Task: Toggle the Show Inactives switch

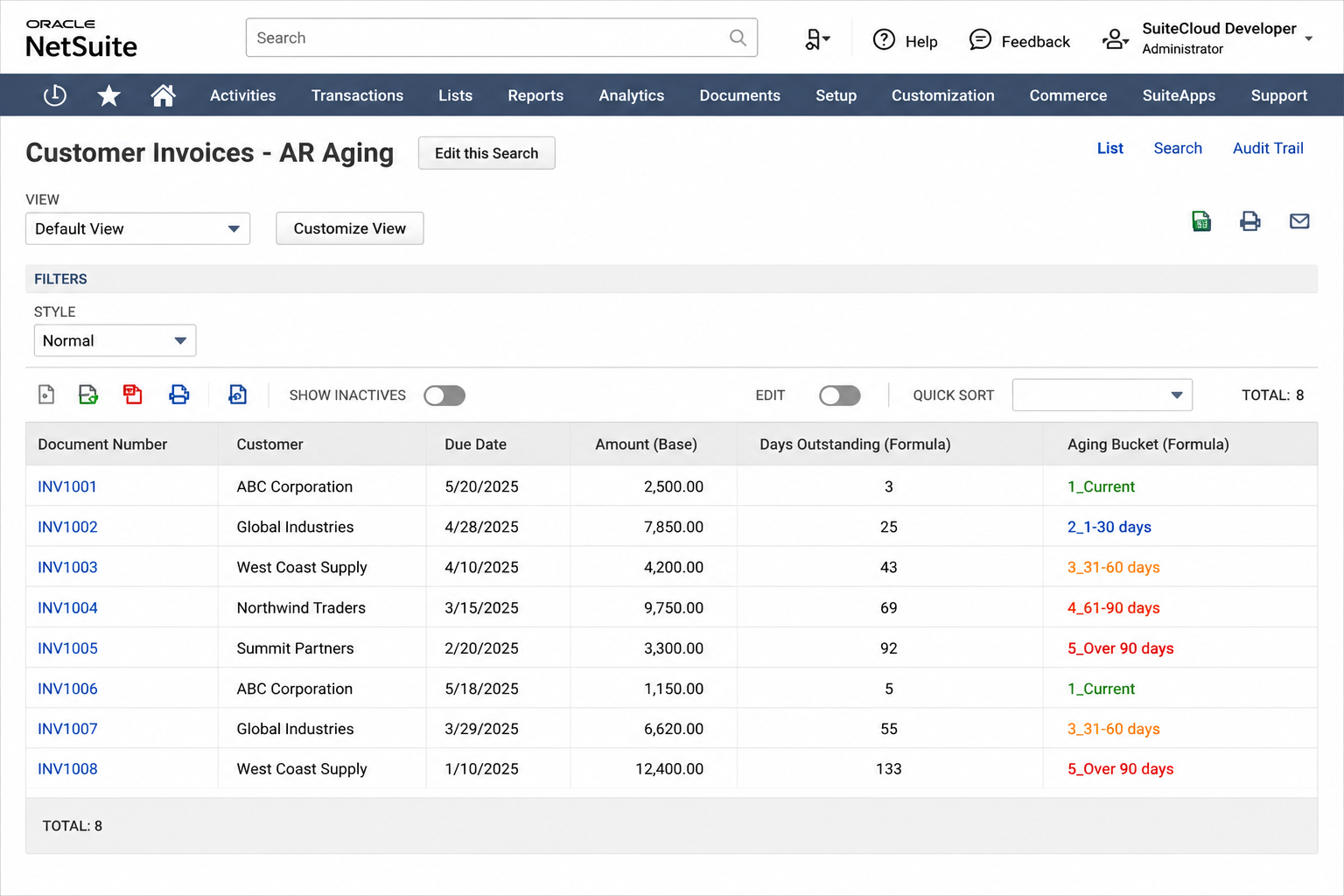Action: pyautogui.click(x=444, y=395)
